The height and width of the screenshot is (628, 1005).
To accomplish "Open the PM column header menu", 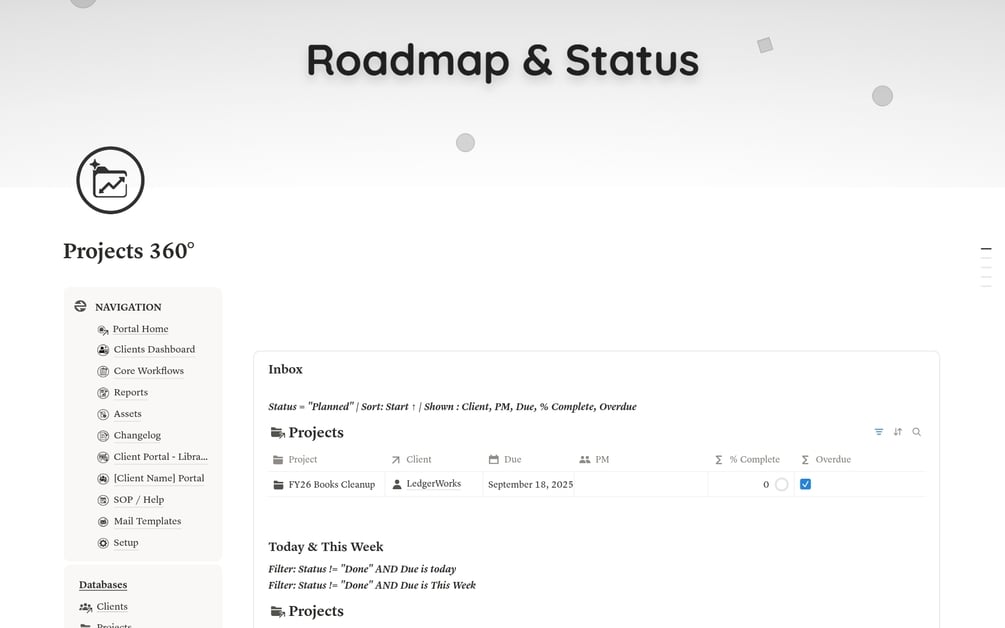I will coord(594,459).
